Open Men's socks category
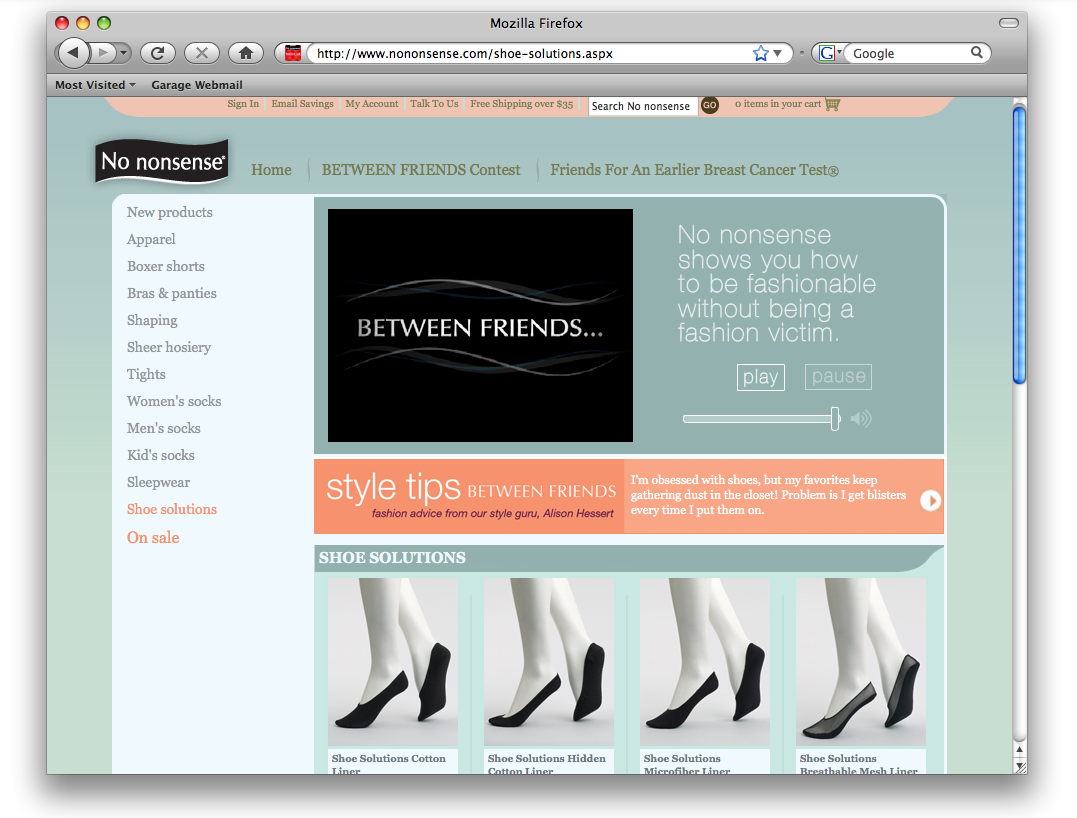 pyautogui.click(x=163, y=428)
